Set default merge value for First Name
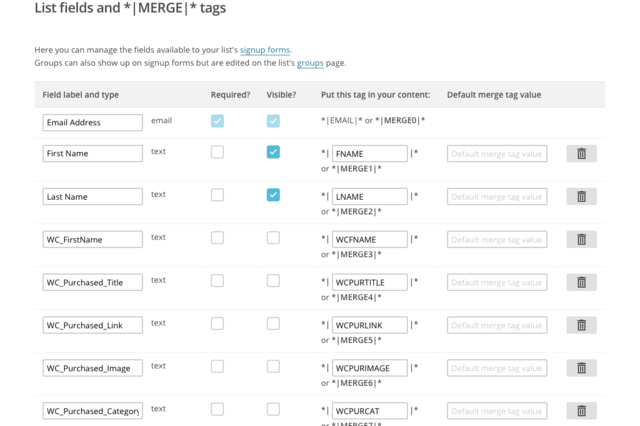The image size is (640, 426). 497,154
